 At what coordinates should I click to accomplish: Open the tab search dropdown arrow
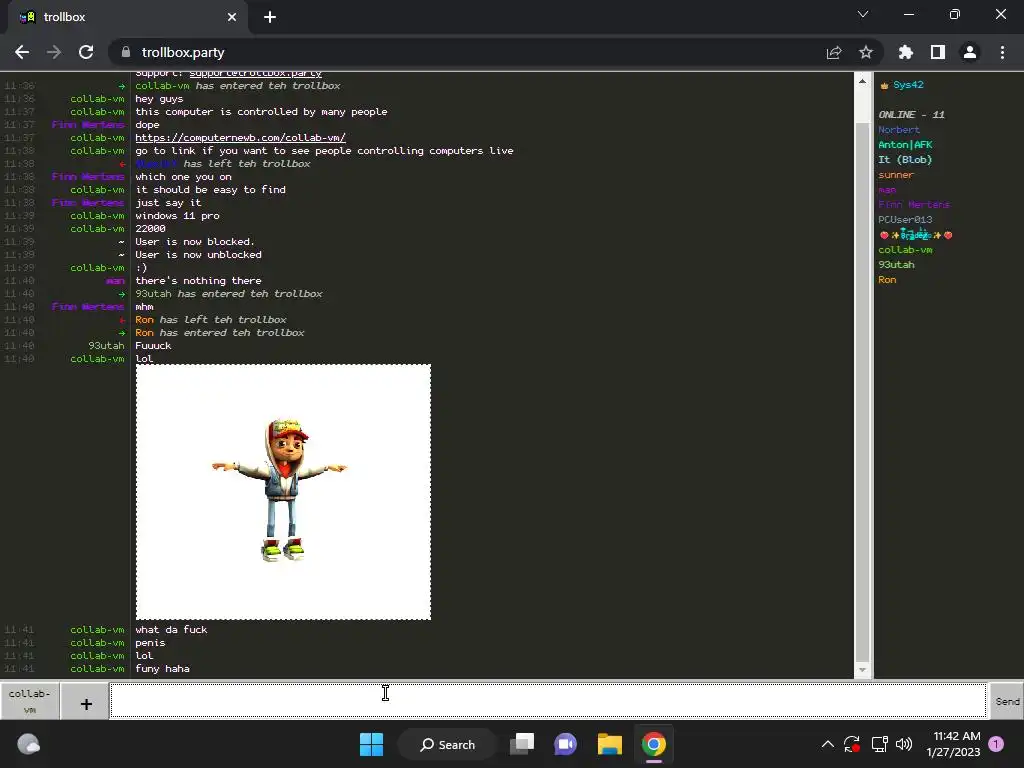tap(863, 14)
